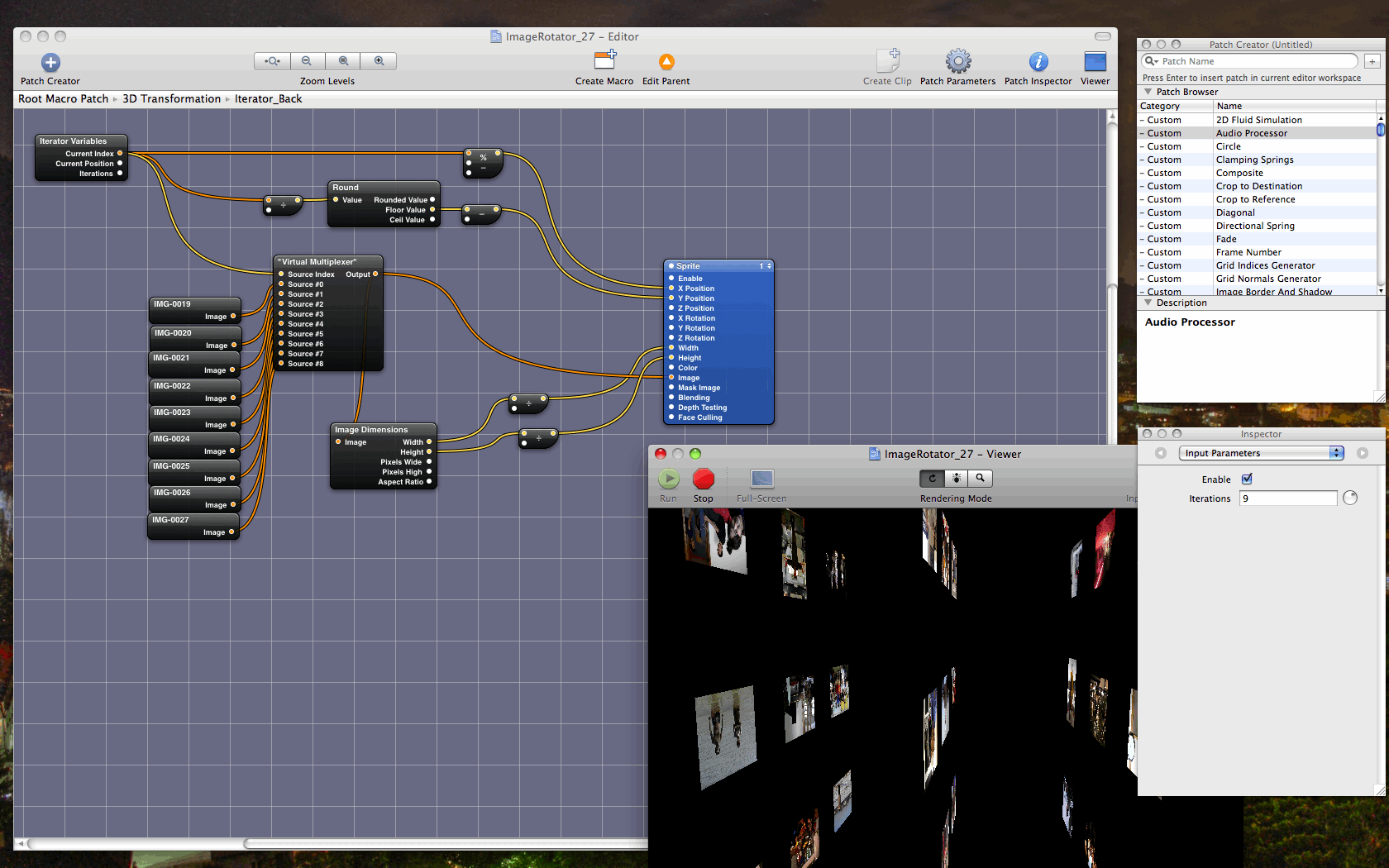The image size is (1389, 868).
Task: Select the debug Rendering Mode icon
Action: 957,479
